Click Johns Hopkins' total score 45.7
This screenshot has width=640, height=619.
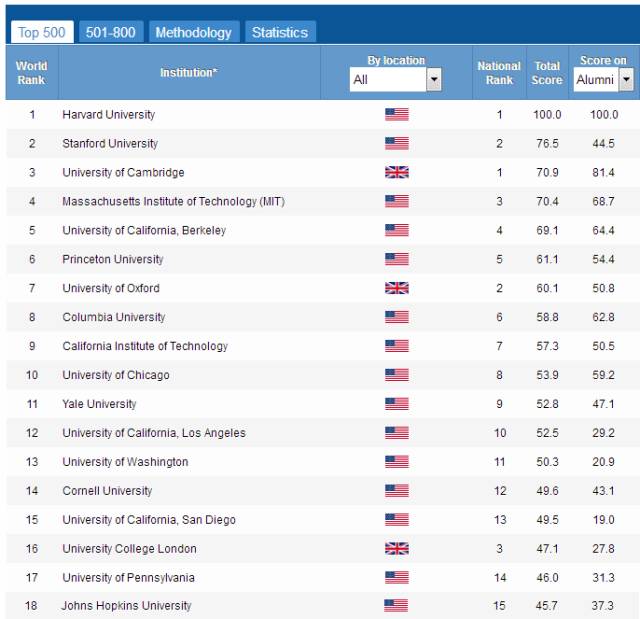click(547, 606)
